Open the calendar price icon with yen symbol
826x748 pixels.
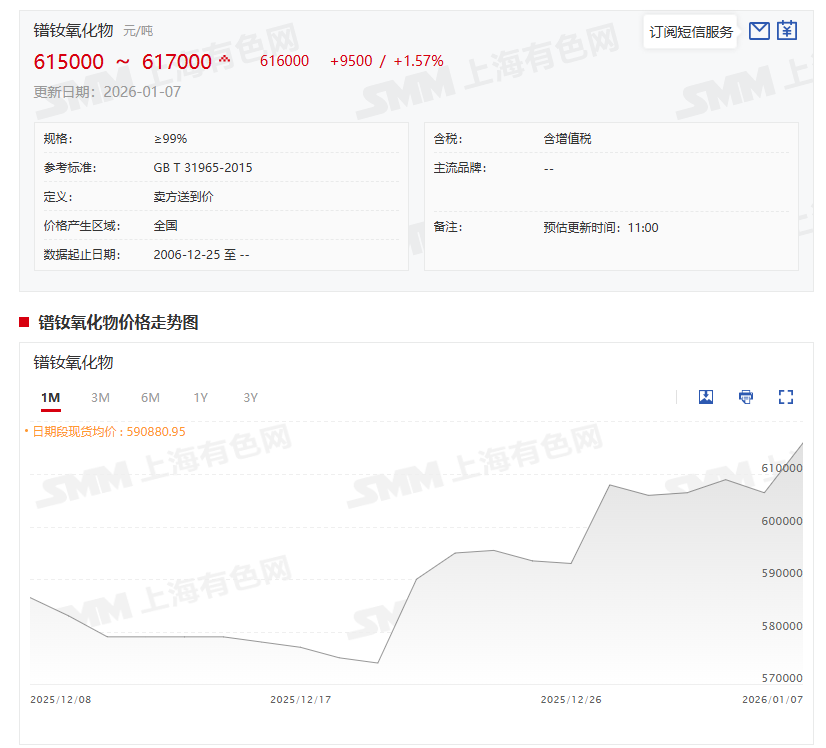[787, 31]
